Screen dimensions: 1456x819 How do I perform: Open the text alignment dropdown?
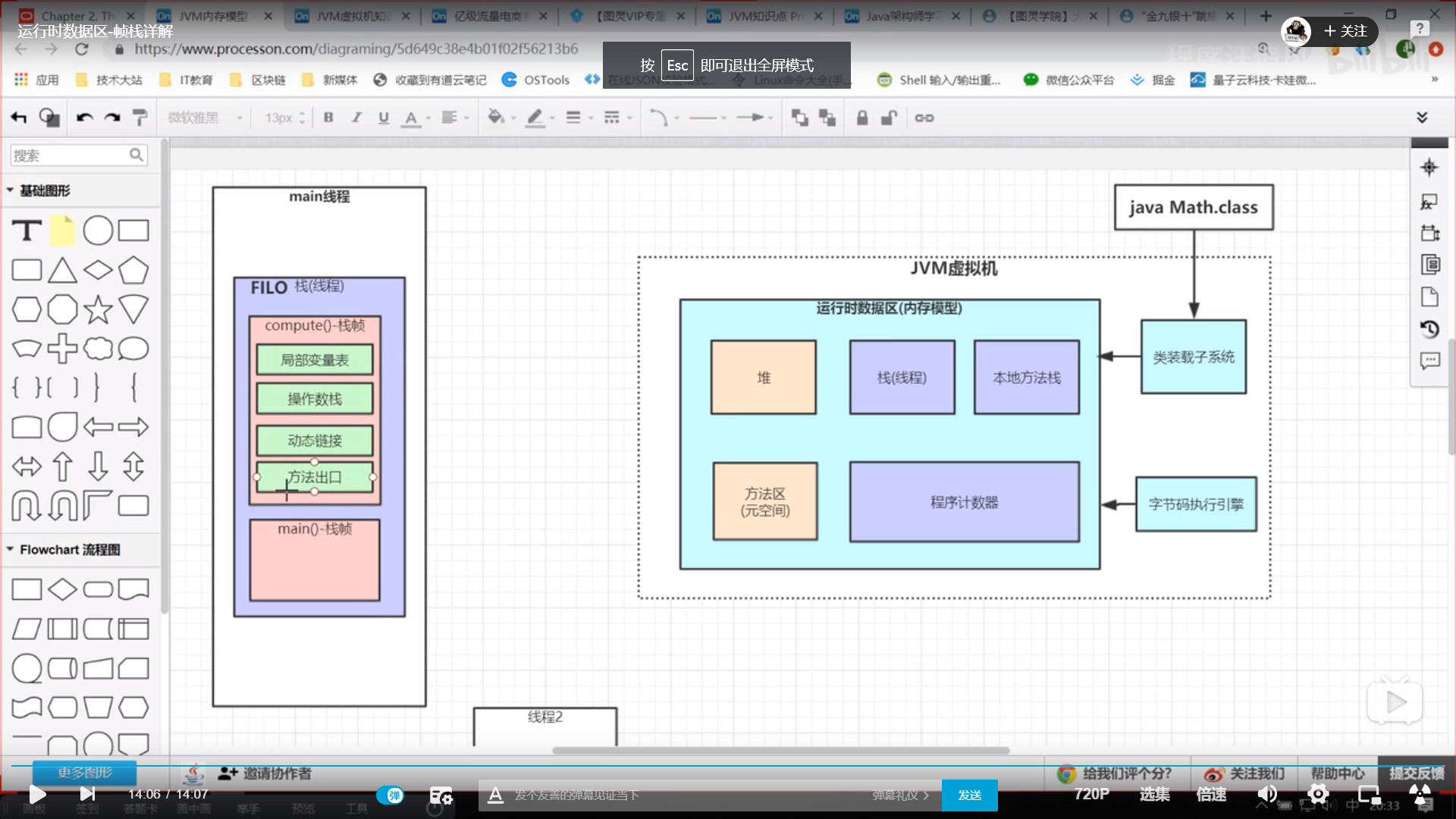[455, 118]
